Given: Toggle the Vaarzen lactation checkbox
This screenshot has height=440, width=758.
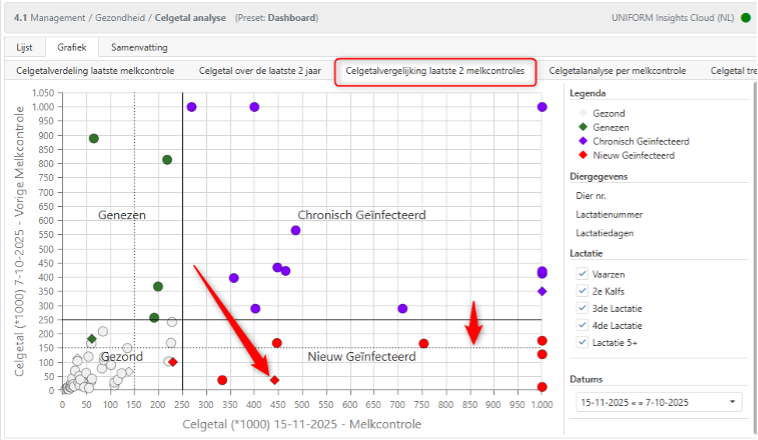Looking at the screenshot, I should point(582,274).
